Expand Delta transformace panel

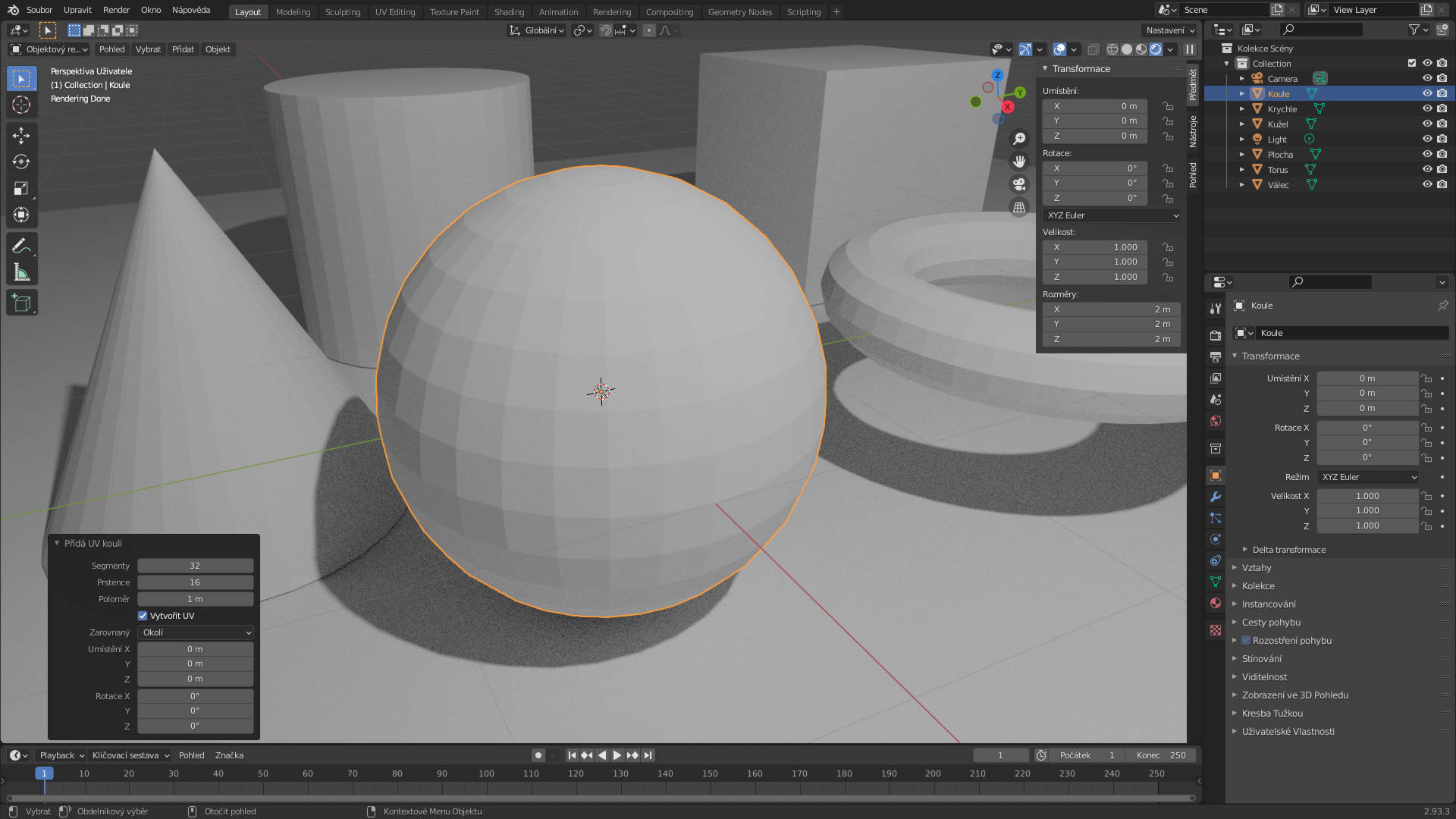click(x=1288, y=550)
